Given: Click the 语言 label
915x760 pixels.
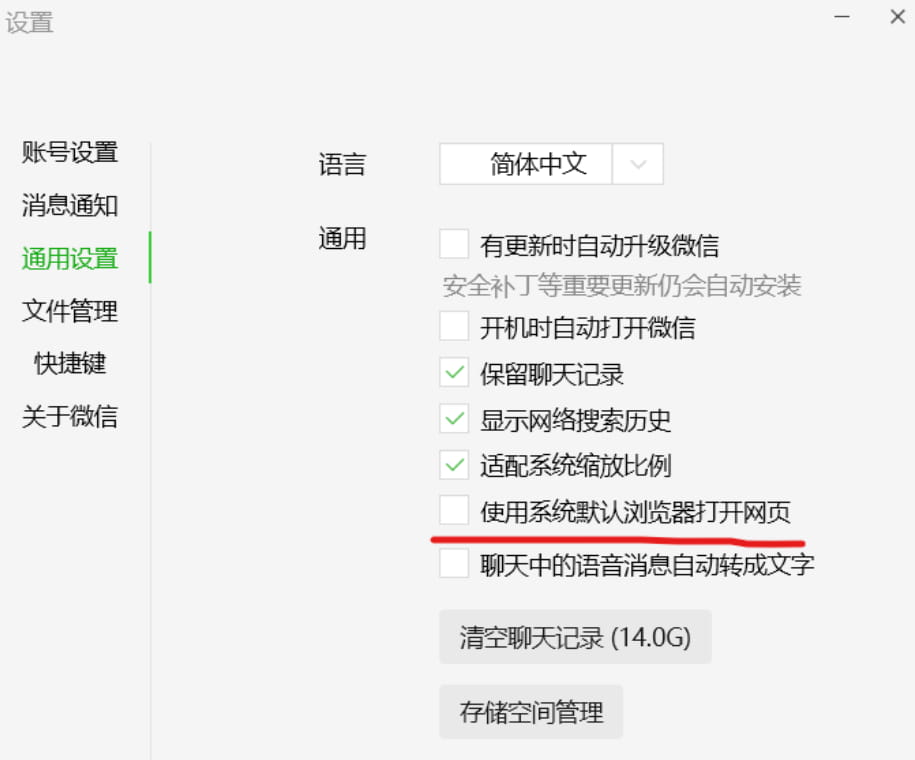Looking at the screenshot, I should pyautogui.click(x=342, y=165).
